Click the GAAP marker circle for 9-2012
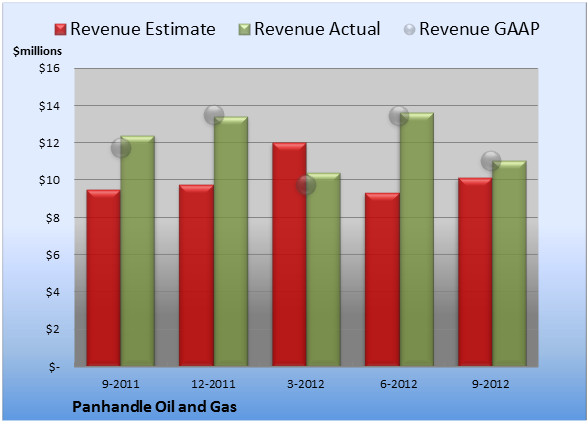This screenshot has height=422, width=588. tap(491, 161)
